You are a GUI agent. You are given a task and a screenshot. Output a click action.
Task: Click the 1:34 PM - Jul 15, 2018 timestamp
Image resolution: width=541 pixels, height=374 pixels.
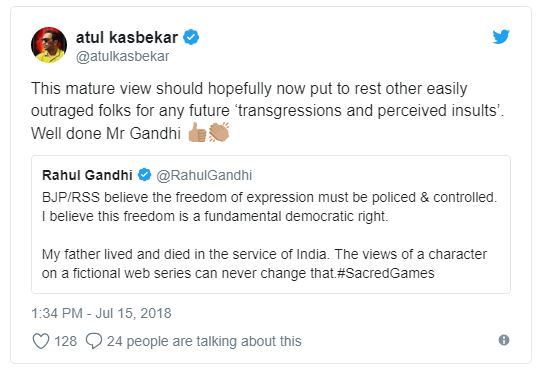point(101,313)
